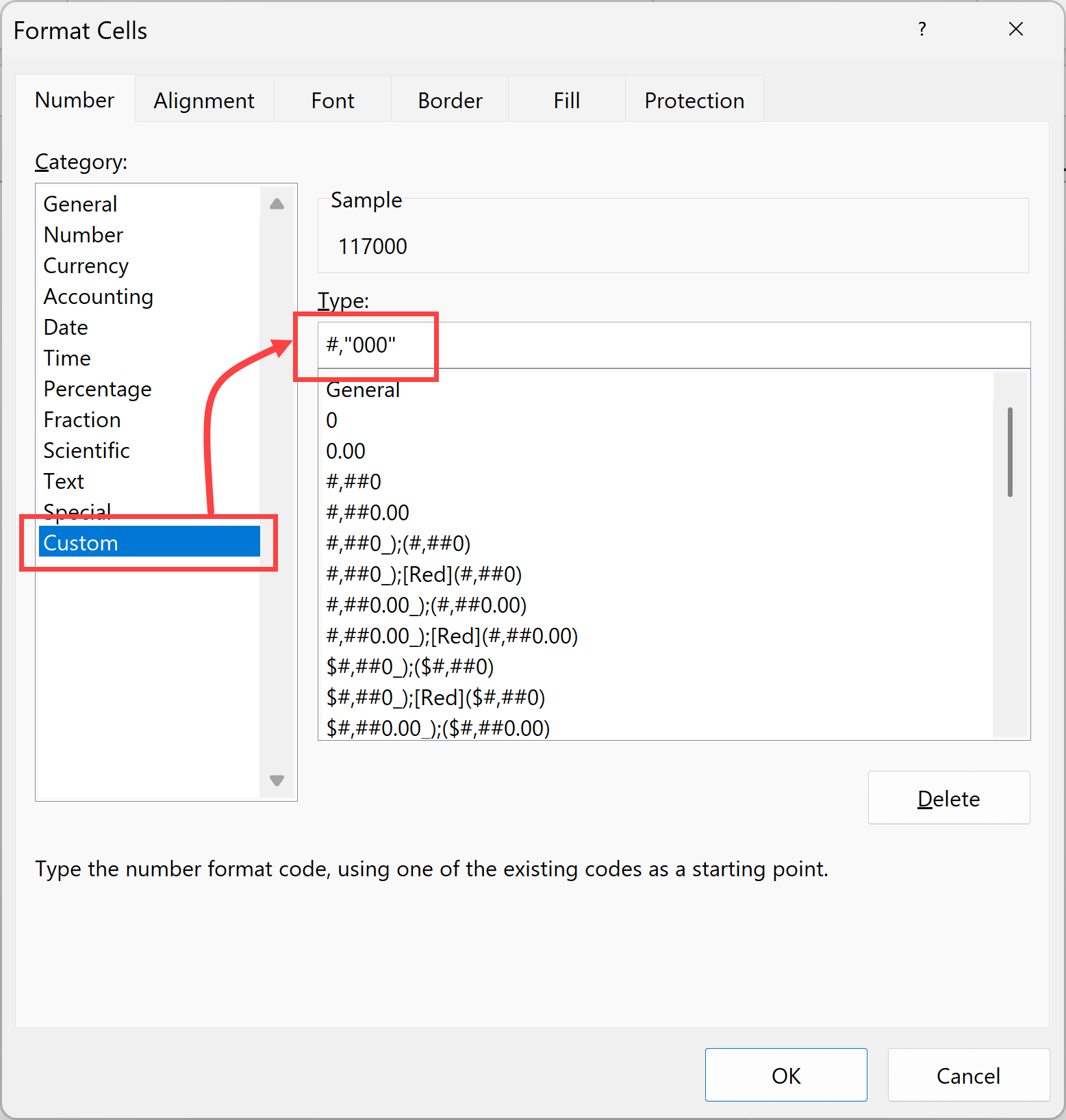Select the Scientific category
Screen dimensions: 1066x1120
coord(149,450)
